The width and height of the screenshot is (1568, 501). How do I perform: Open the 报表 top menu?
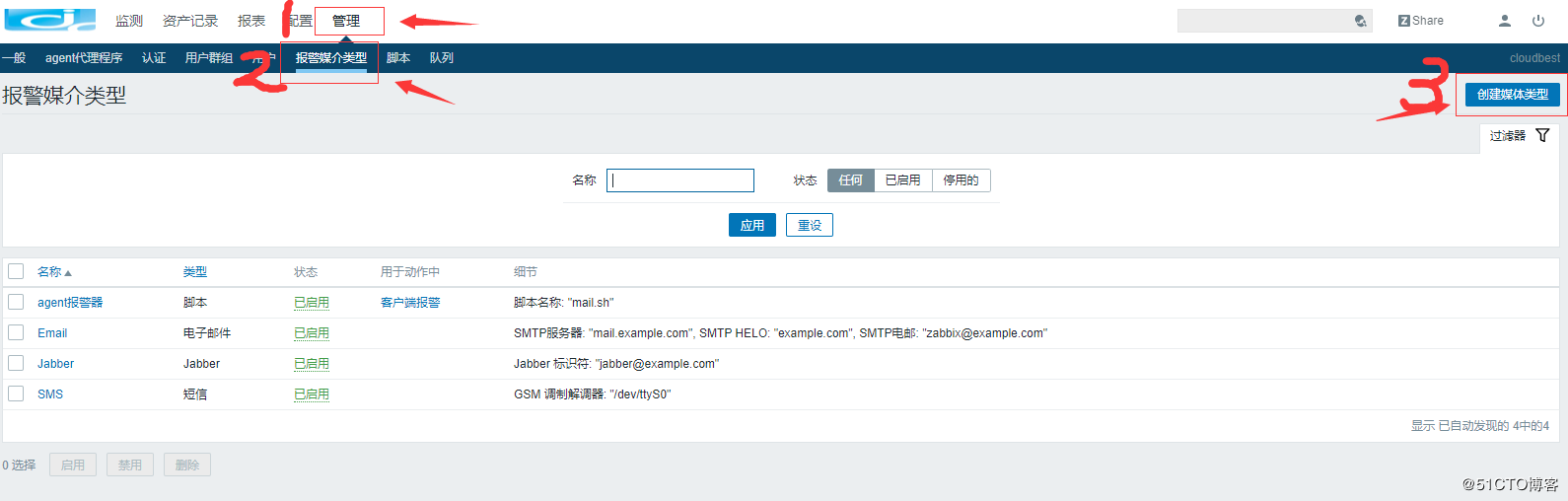pos(251,21)
